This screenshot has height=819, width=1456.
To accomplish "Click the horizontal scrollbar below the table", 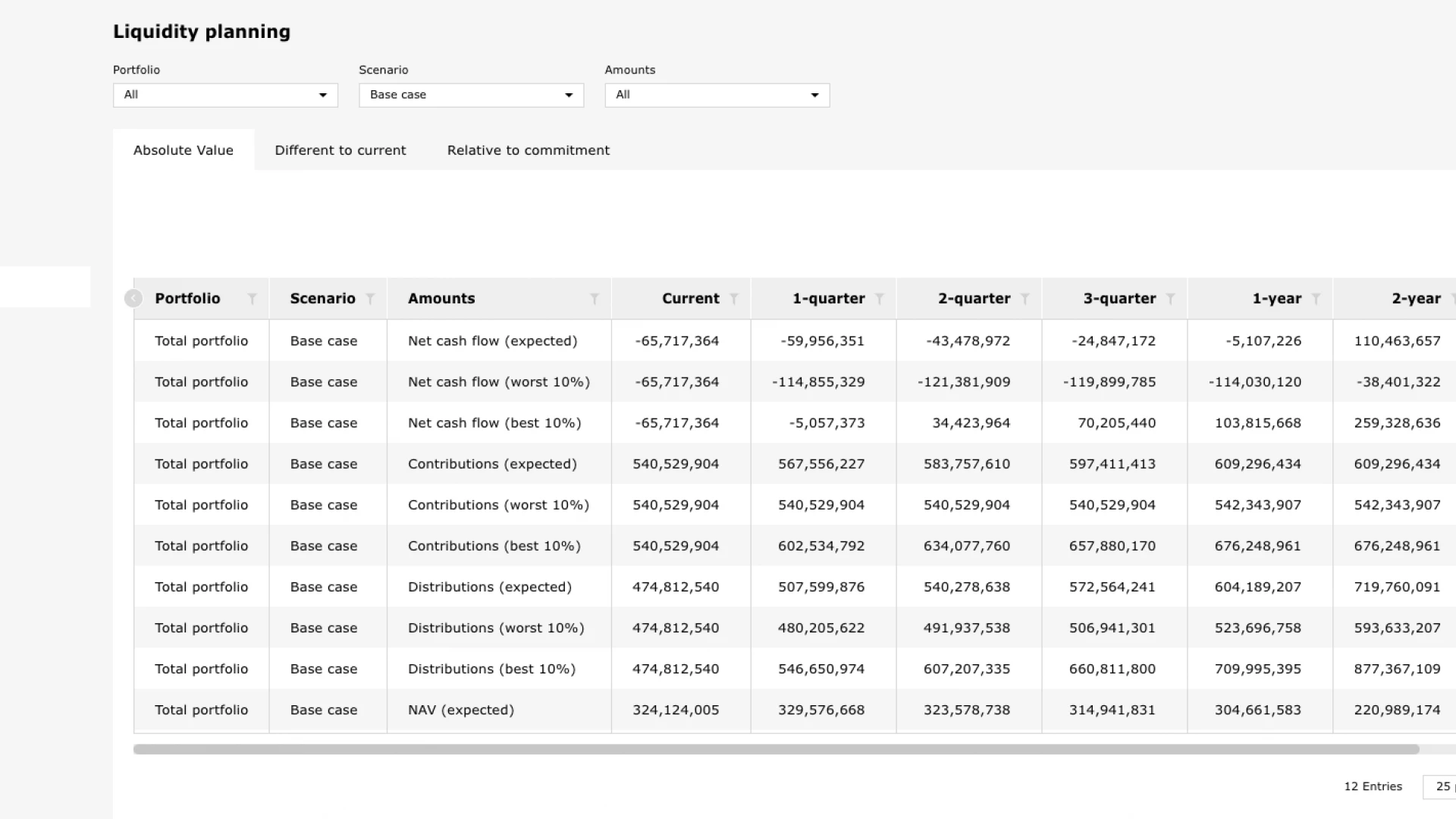I will click(x=776, y=749).
